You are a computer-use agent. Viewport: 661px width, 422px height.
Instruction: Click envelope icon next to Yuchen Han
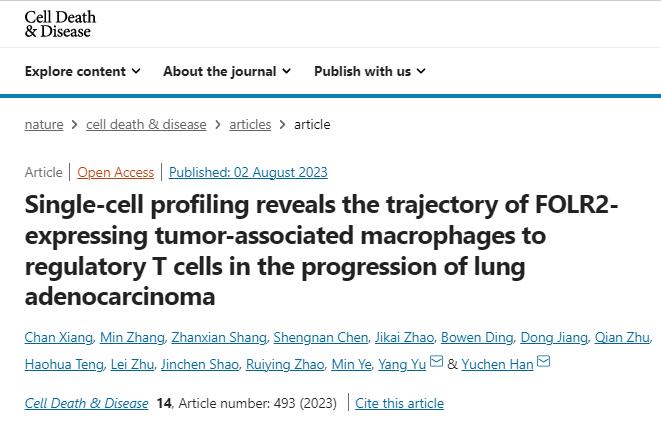[x=543, y=361]
